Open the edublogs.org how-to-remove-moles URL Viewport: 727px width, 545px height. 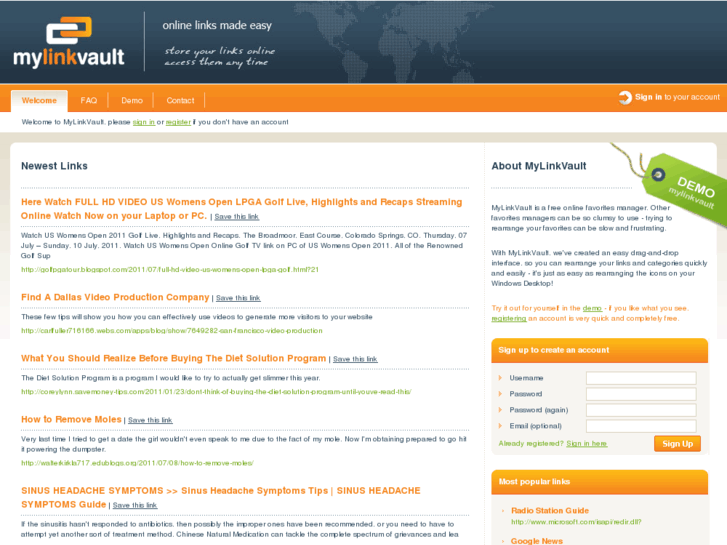pos(137,463)
